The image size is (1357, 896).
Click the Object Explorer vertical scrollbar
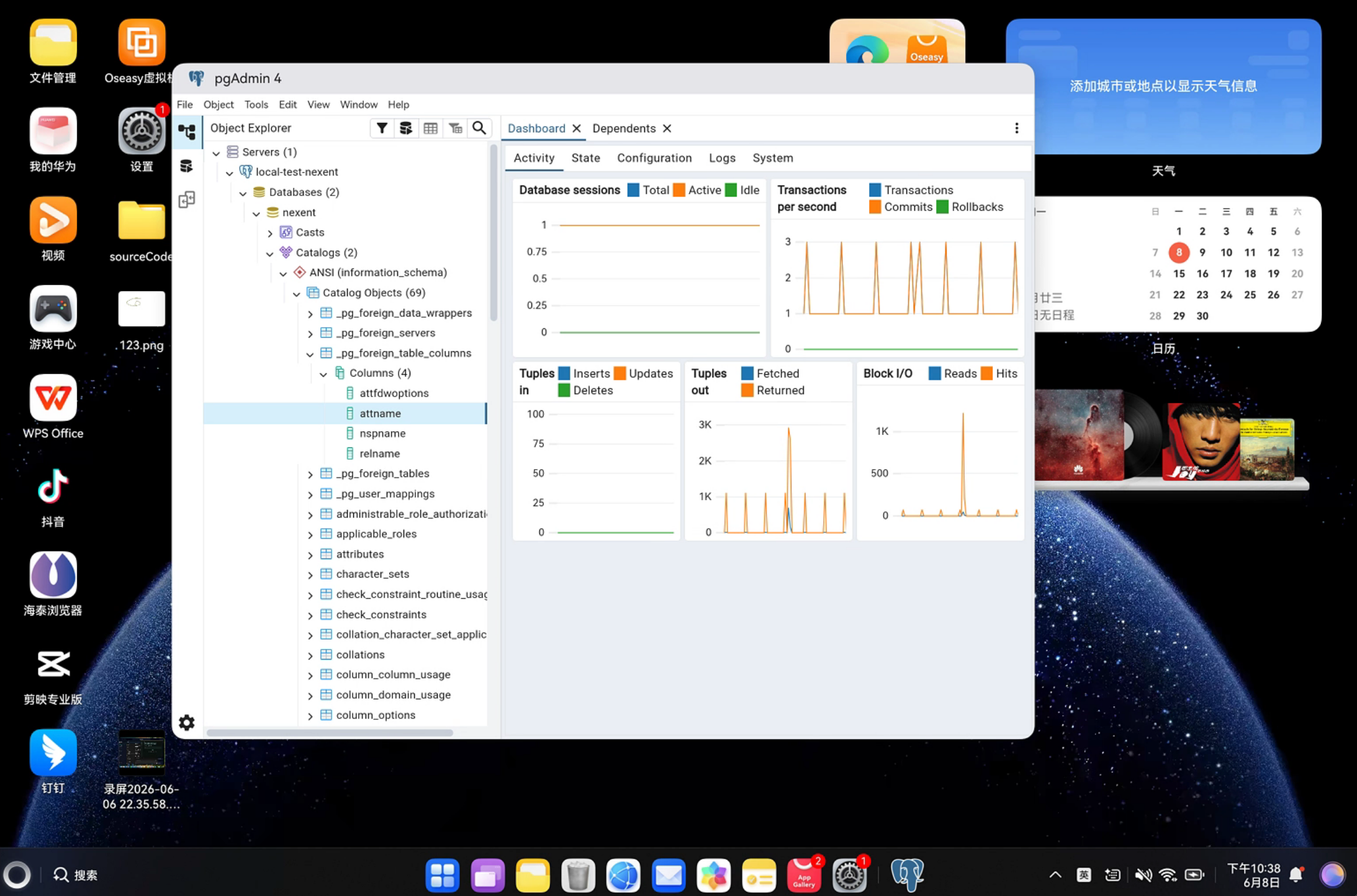494,233
